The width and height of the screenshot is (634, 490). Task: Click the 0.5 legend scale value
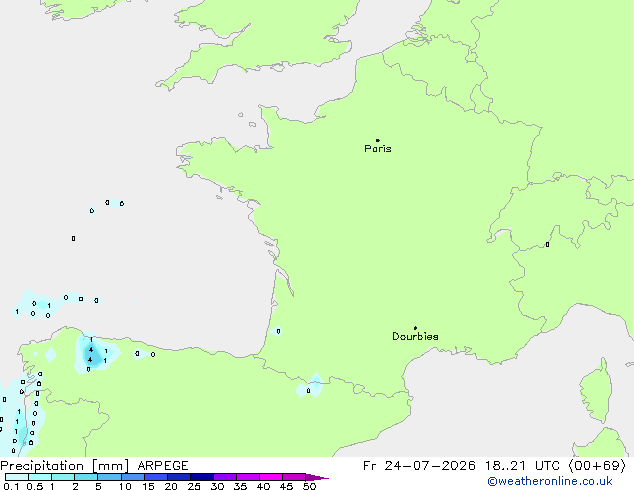(34, 486)
